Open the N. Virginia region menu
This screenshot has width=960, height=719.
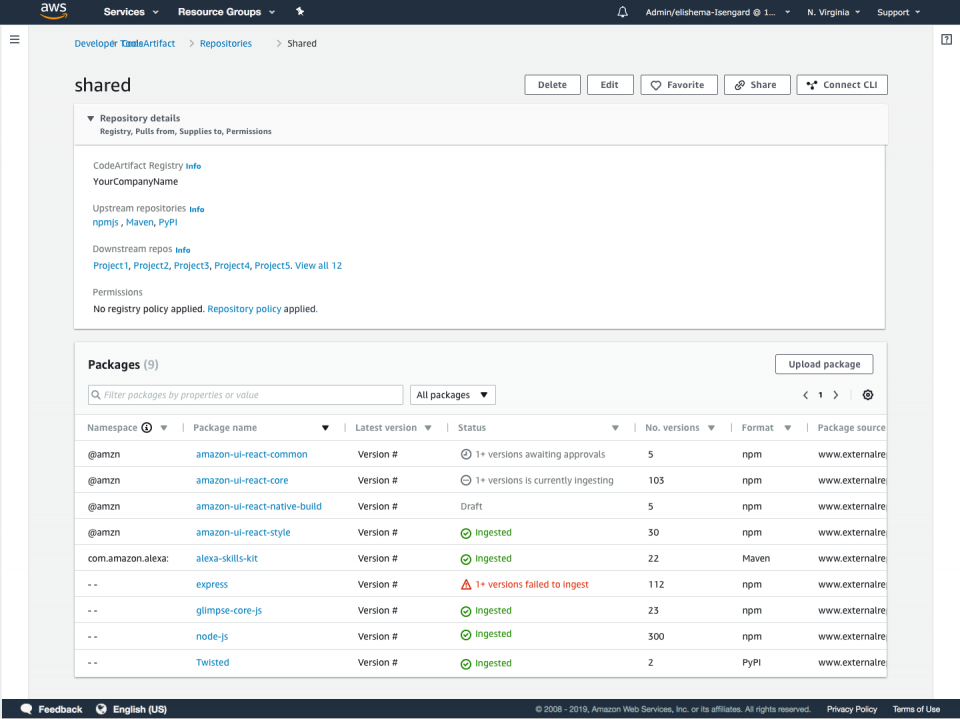pos(833,12)
